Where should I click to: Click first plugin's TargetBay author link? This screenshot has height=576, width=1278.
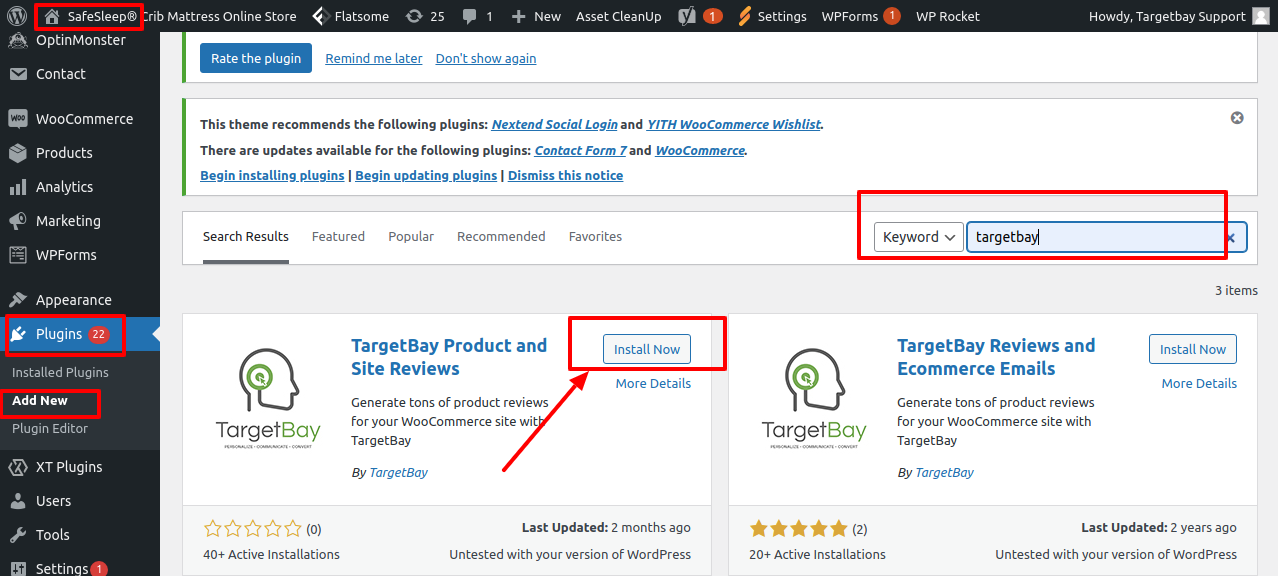coord(398,472)
